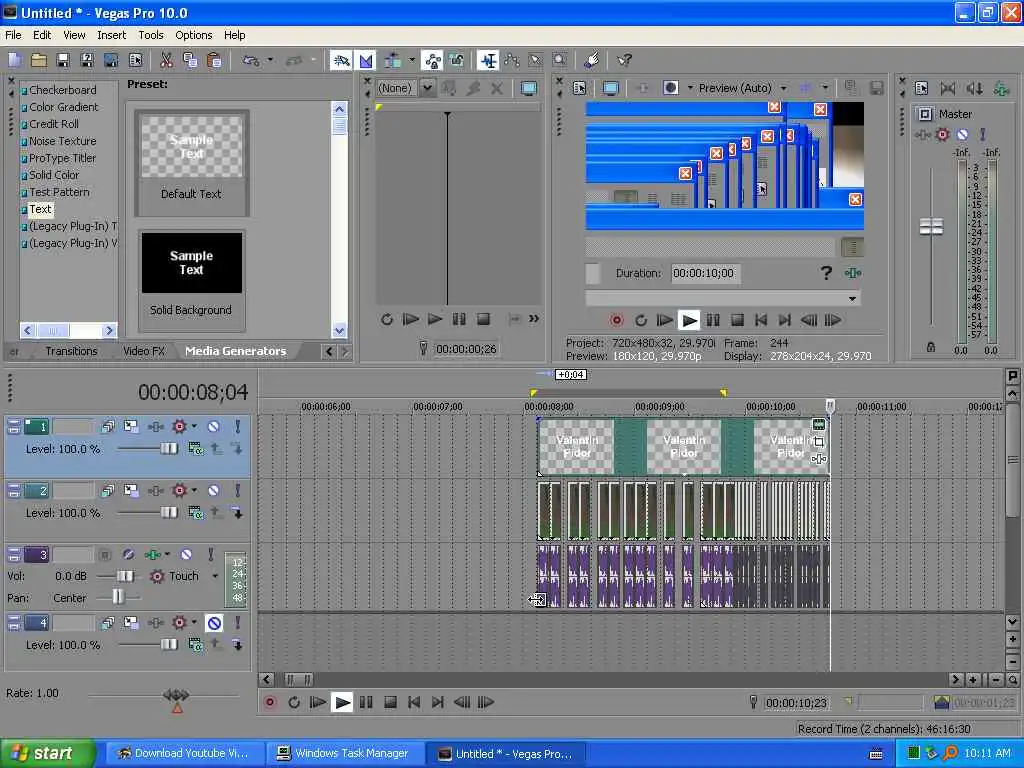The width and height of the screenshot is (1024, 768).
Task: Switch to the Video FX tab
Action: pos(144,351)
